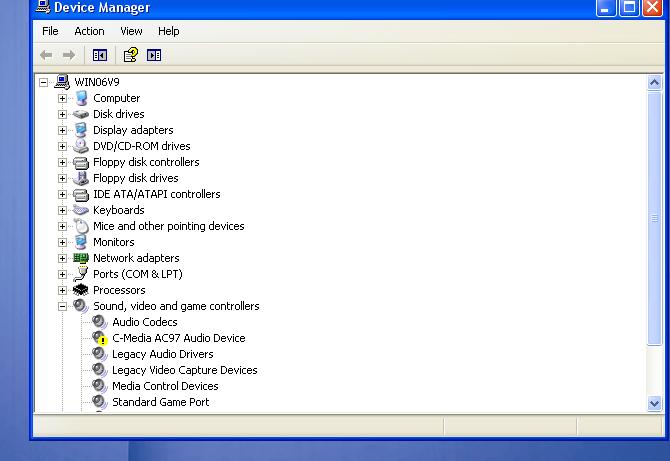The image size is (670, 461).
Task: Click the Sound, video and game controllers icon
Action: pos(81,306)
